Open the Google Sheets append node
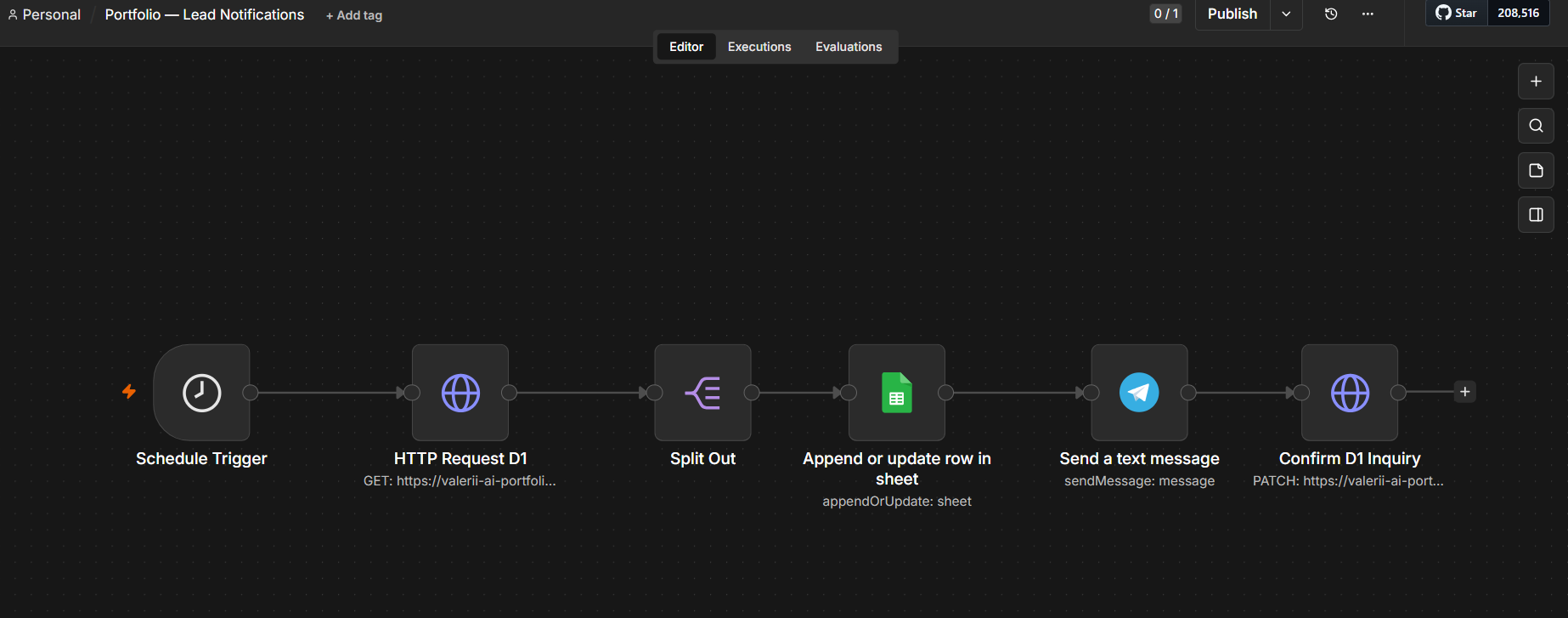 pyautogui.click(x=897, y=393)
